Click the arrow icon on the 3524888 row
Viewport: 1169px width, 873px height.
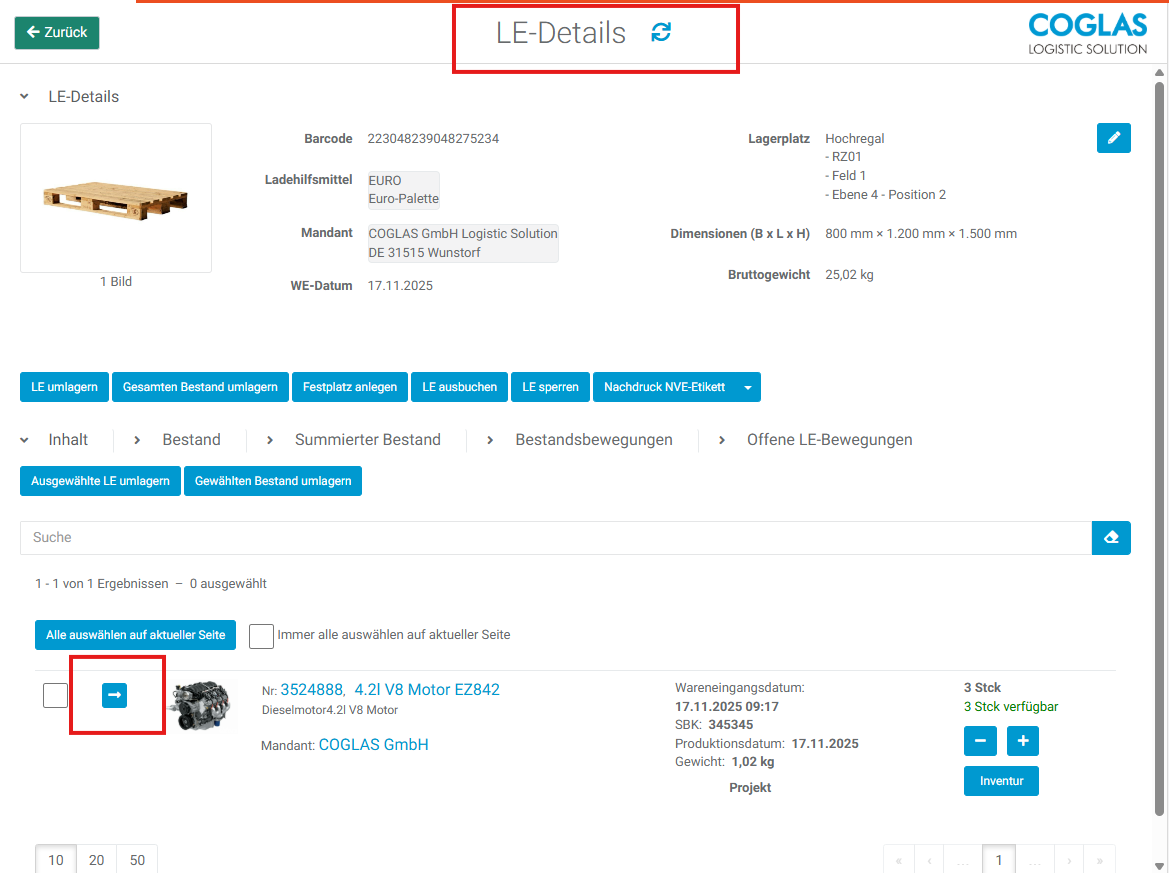click(x=114, y=695)
